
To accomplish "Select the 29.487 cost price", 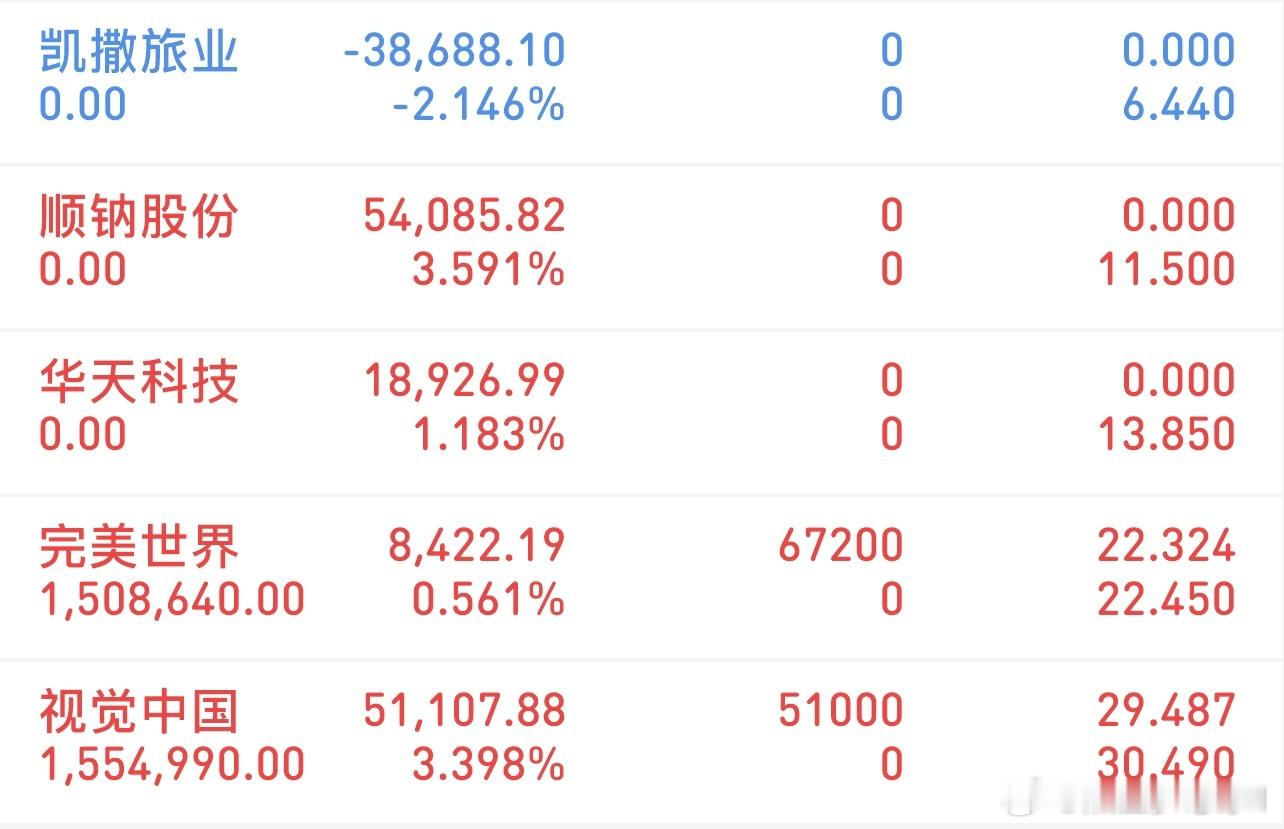I will click(1166, 710).
